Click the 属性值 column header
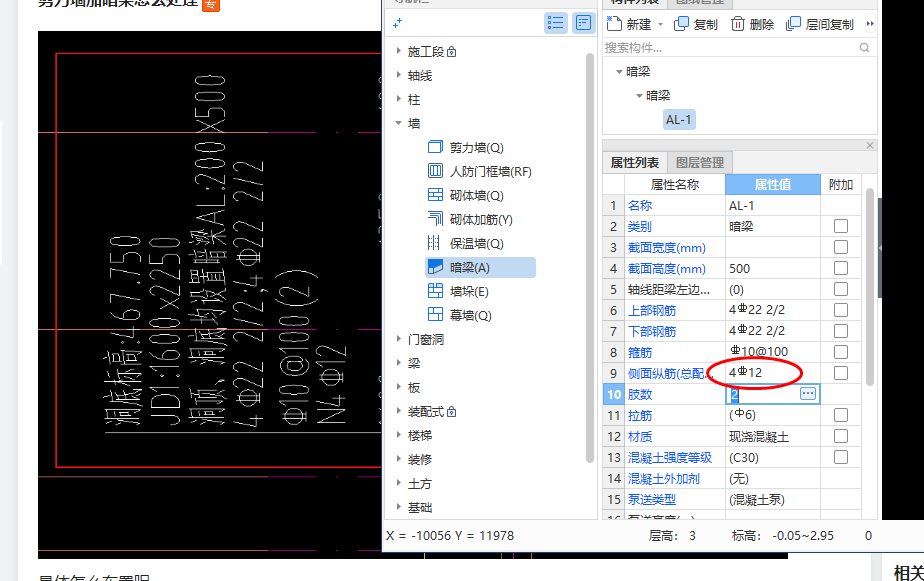The width and height of the screenshot is (924, 581). tap(773, 184)
